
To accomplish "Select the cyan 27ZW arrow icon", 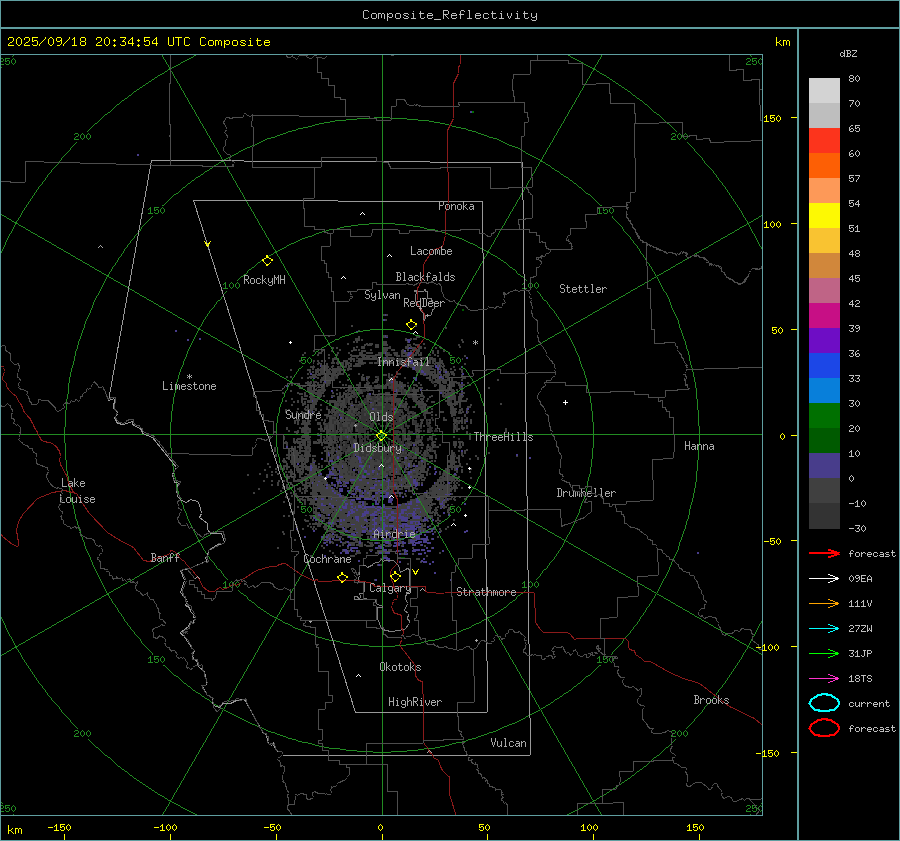I will point(824,628).
